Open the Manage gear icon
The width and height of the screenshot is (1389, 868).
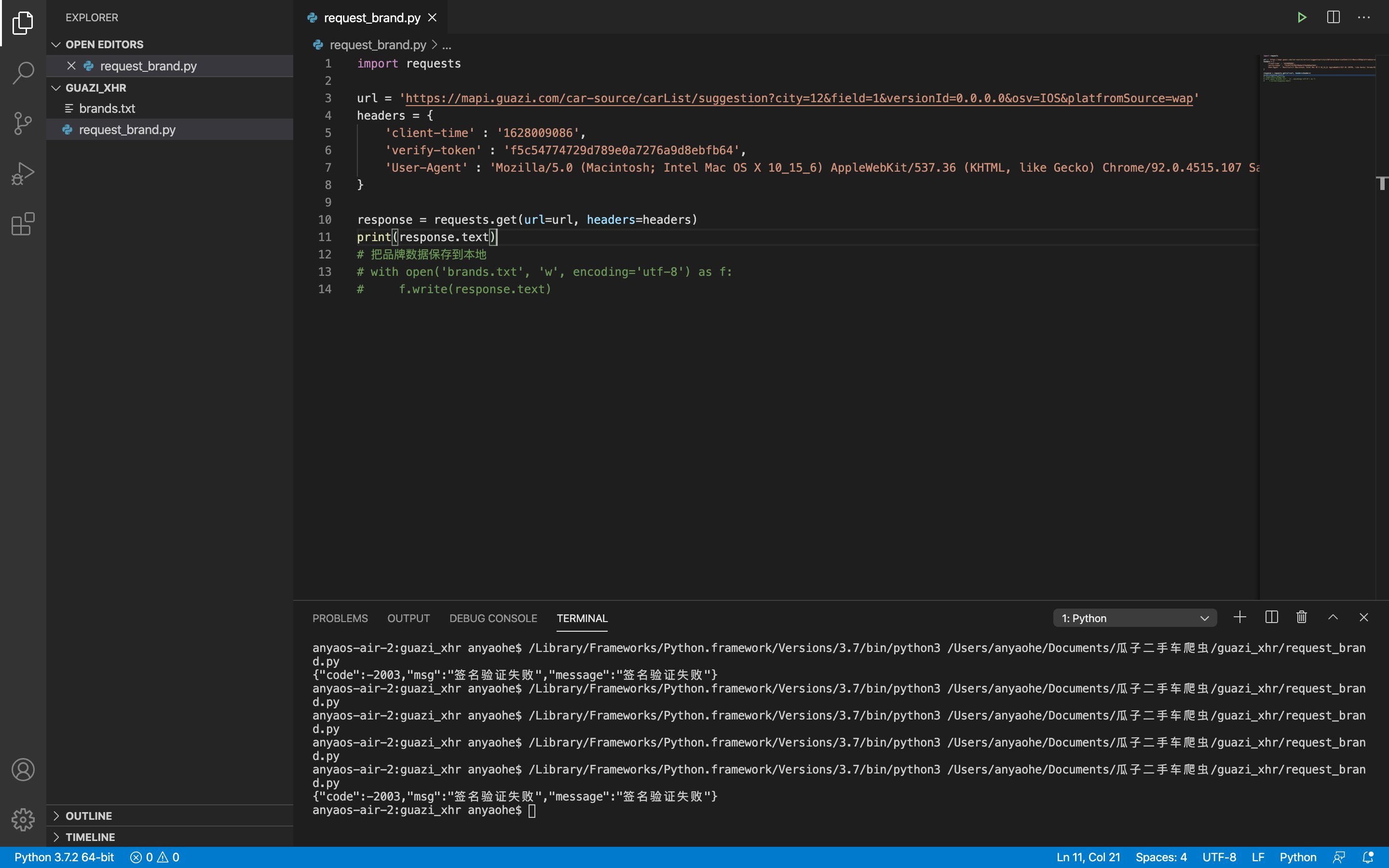[x=23, y=820]
